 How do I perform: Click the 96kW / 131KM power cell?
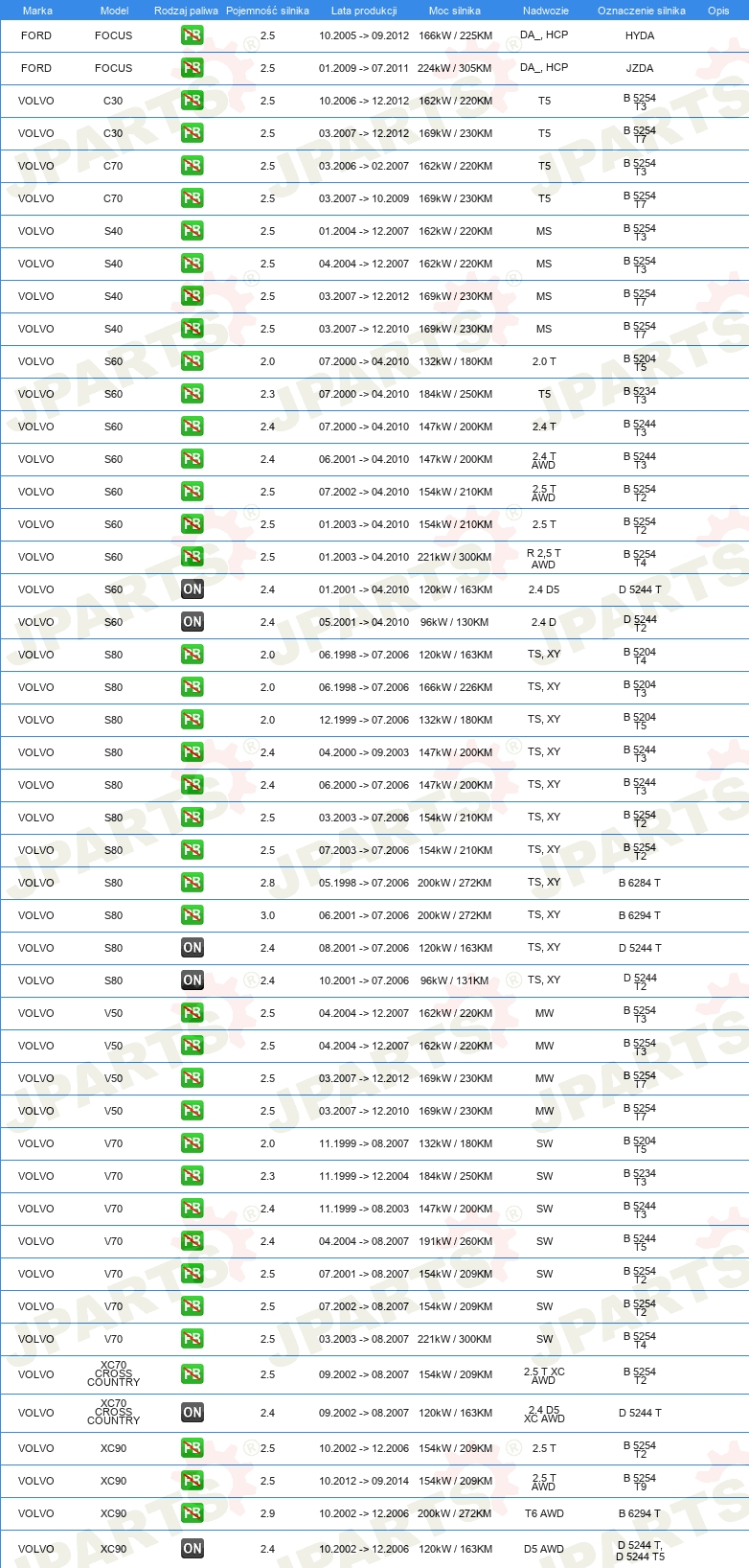pos(455,980)
